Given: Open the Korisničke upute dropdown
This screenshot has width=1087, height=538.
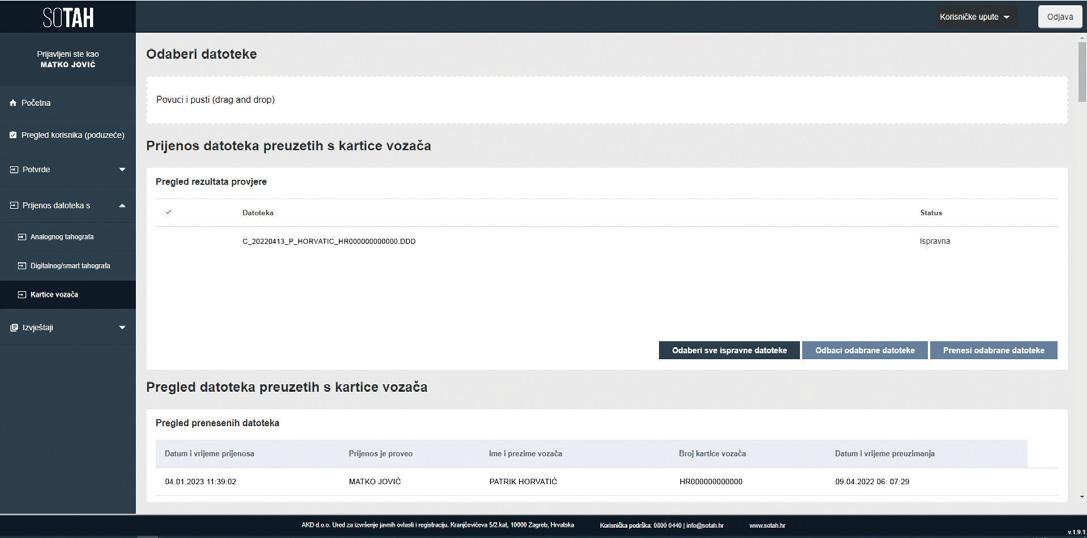Looking at the screenshot, I should pyautogui.click(x=975, y=17).
